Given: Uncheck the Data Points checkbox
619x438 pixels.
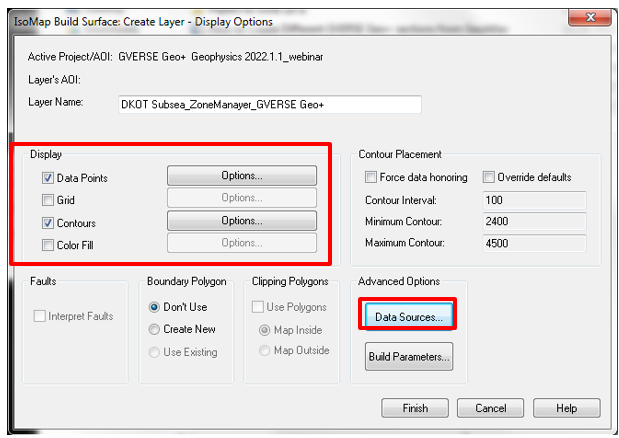Looking at the screenshot, I should coord(48,178).
